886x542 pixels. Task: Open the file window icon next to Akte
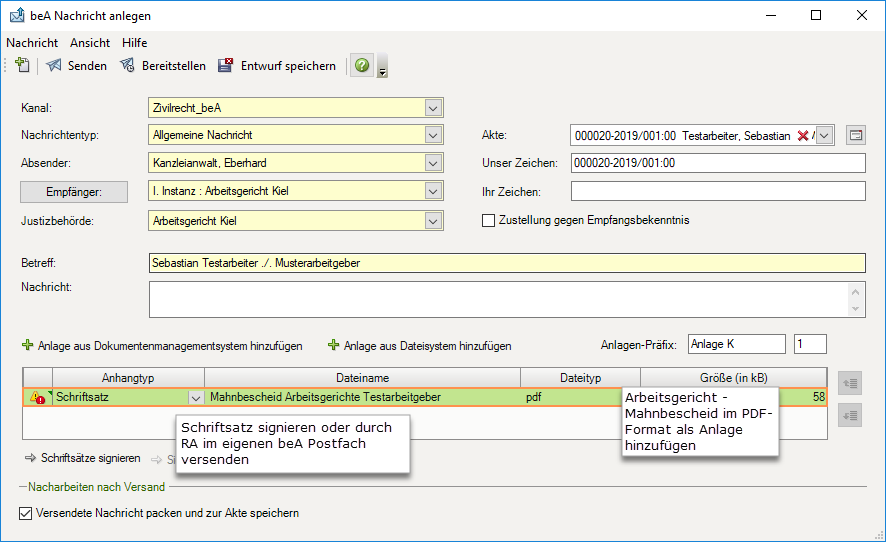[854, 135]
